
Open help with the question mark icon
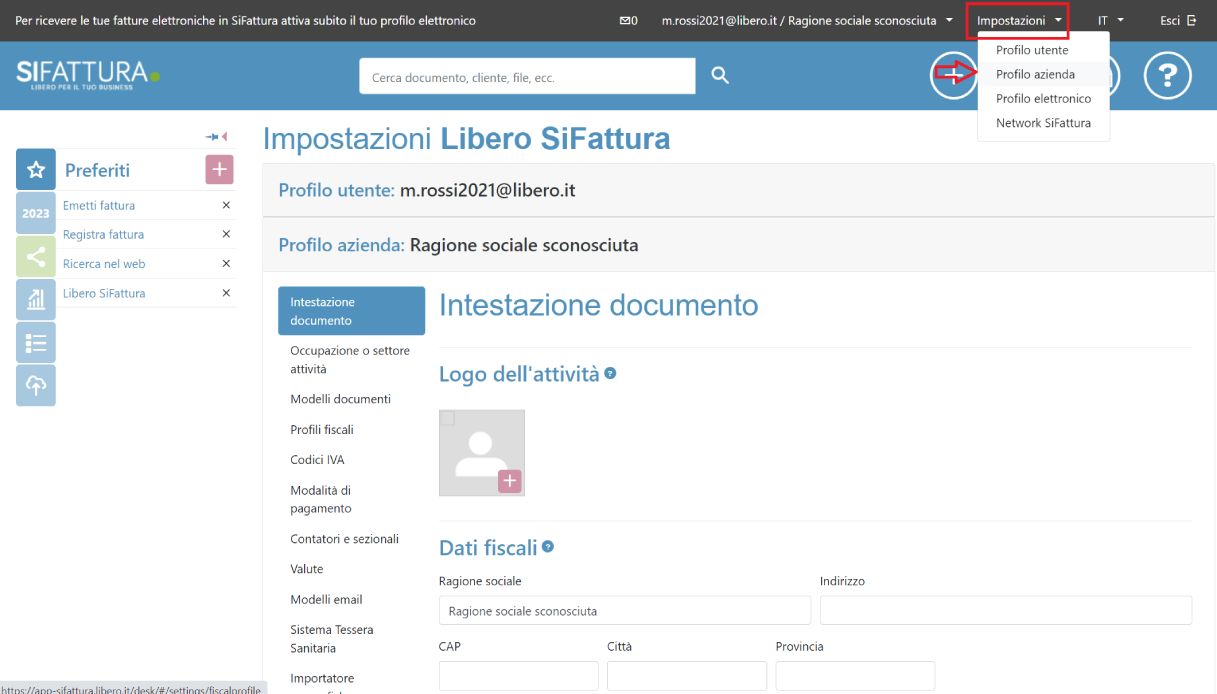tap(1168, 76)
